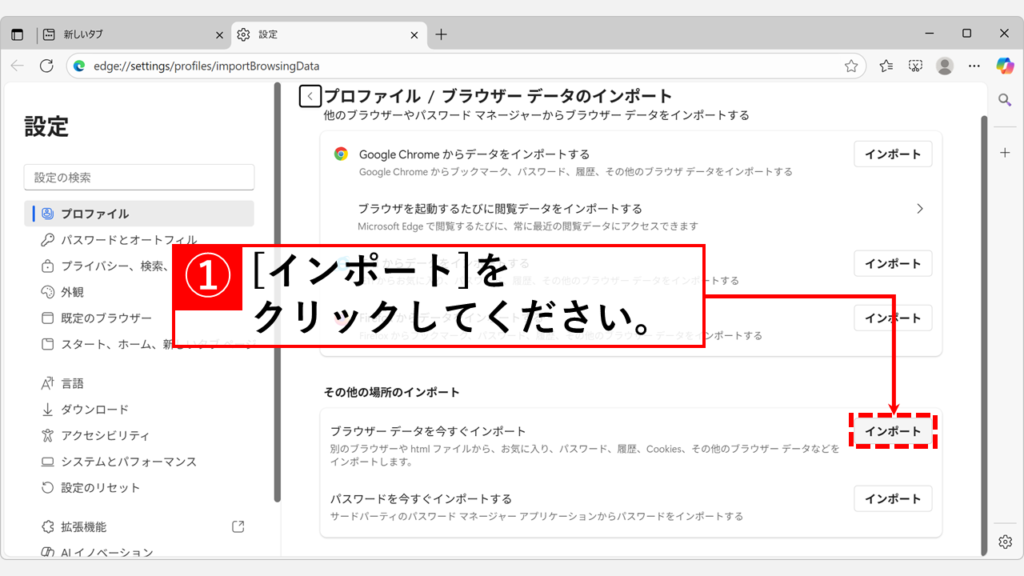Click the address bar URL
The width and height of the screenshot is (1024, 576).
tap(206, 66)
